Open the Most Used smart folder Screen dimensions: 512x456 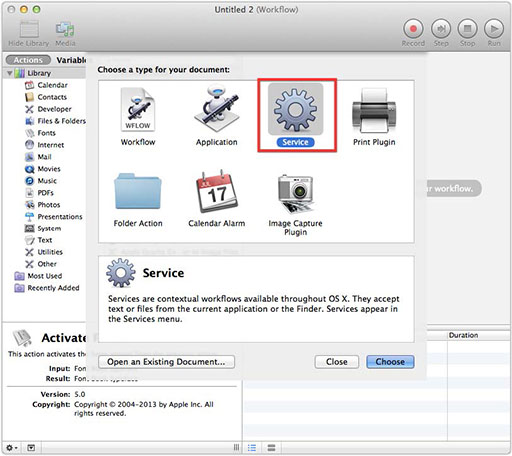click(38, 276)
